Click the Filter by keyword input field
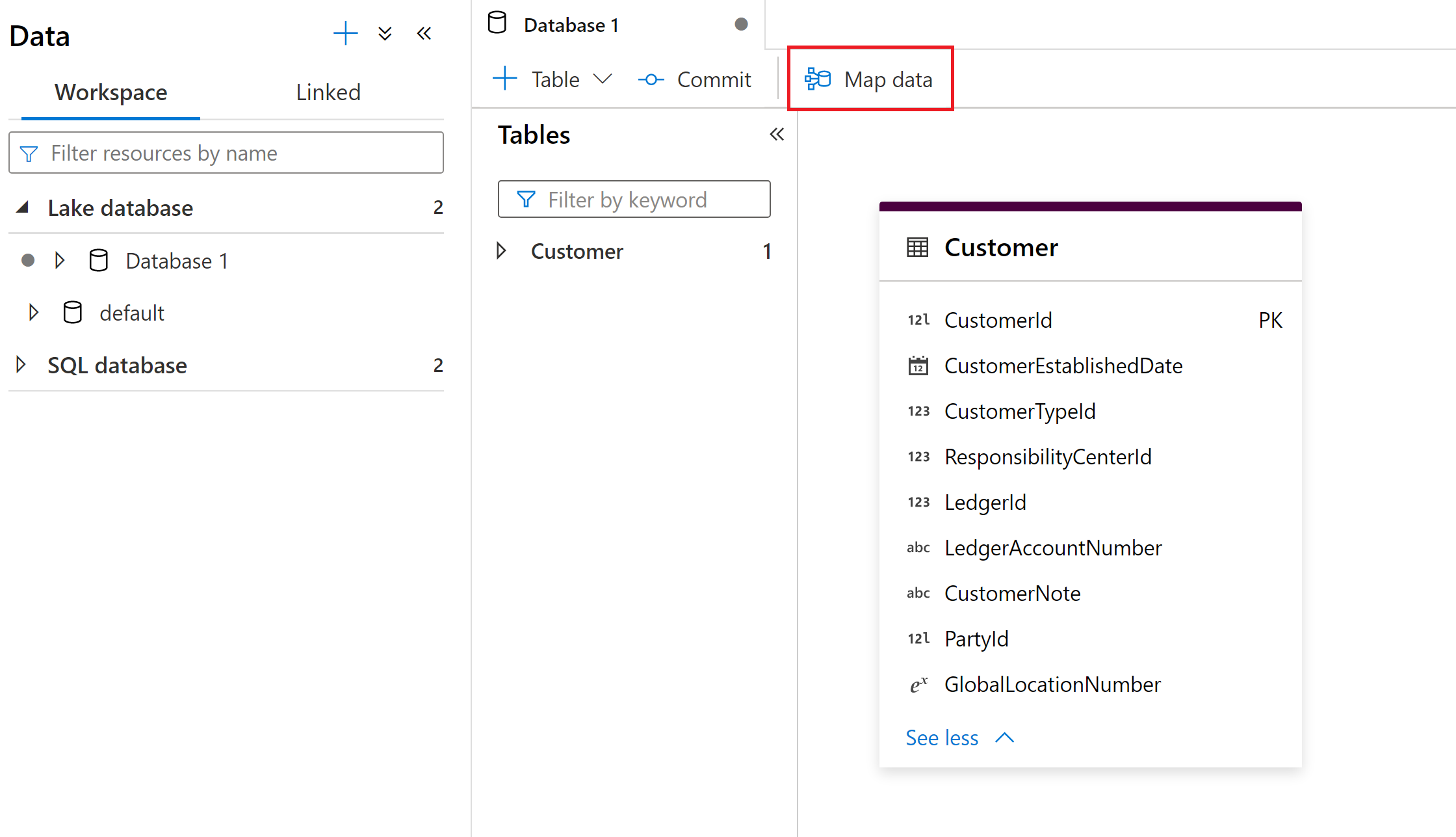 tap(635, 198)
